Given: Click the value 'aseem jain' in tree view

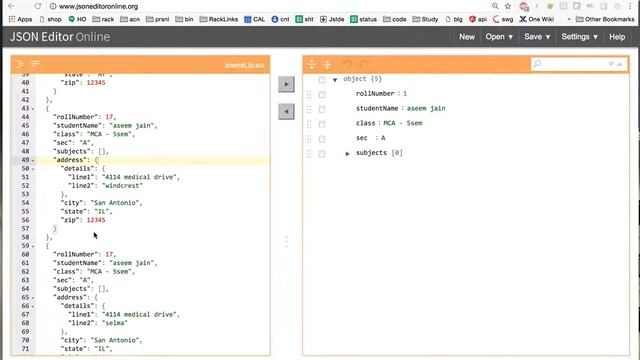Looking at the screenshot, I should tap(426, 108).
